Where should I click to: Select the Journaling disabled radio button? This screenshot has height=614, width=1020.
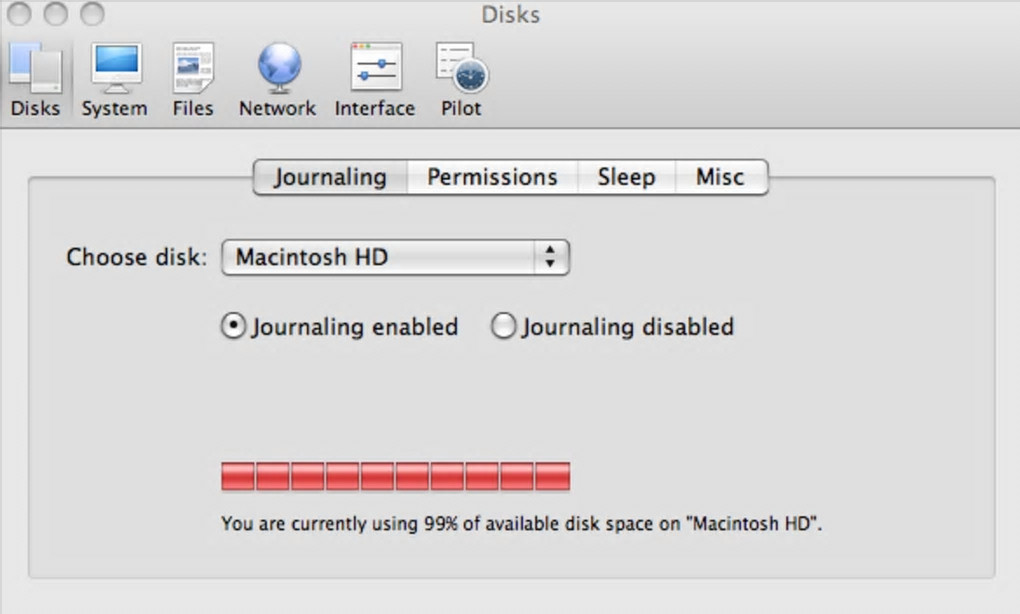coord(504,327)
